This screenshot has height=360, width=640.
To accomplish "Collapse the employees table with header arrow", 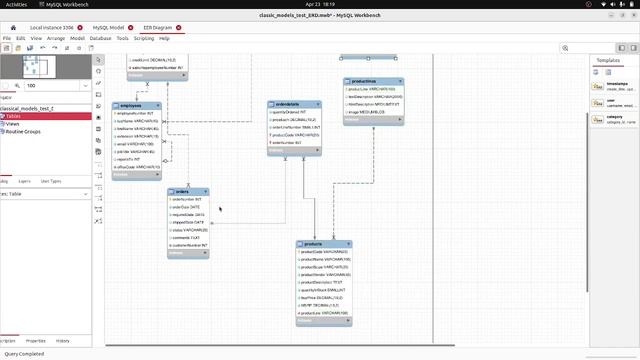I will [x=158, y=106].
